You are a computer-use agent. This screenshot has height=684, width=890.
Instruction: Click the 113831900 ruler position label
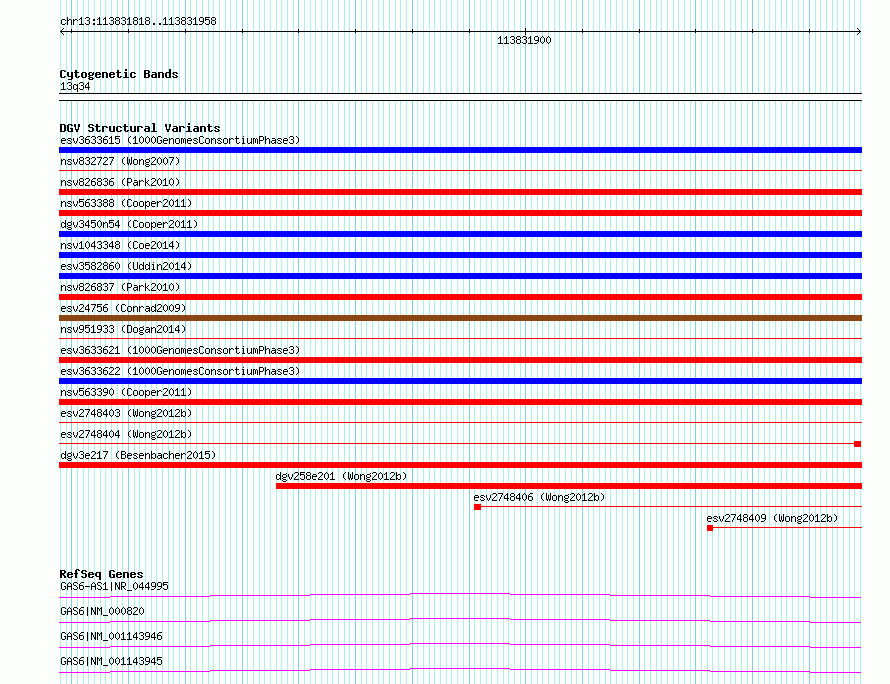(x=524, y=40)
